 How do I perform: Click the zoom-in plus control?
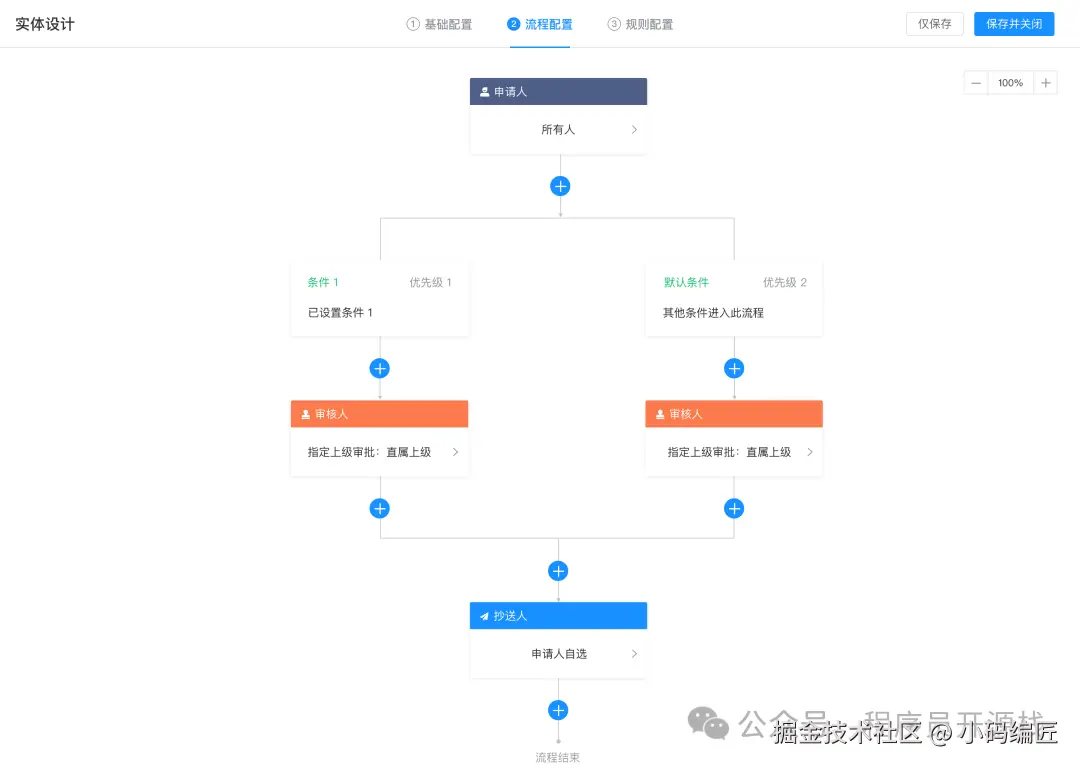click(x=1046, y=82)
